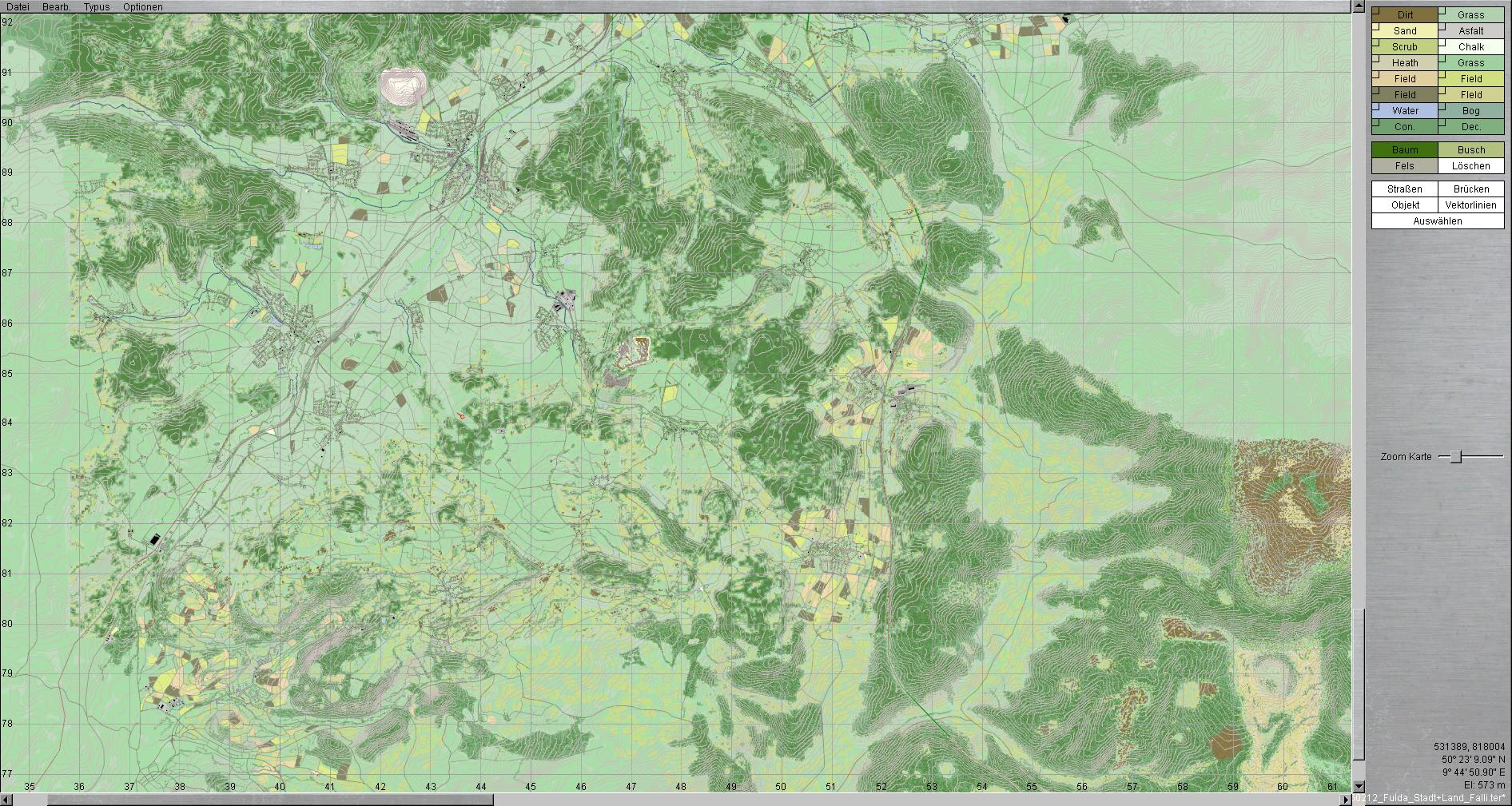The width and height of the screenshot is (1512, 806).
Task: Open the Datei menu
Action: click(x=18, y=6)
